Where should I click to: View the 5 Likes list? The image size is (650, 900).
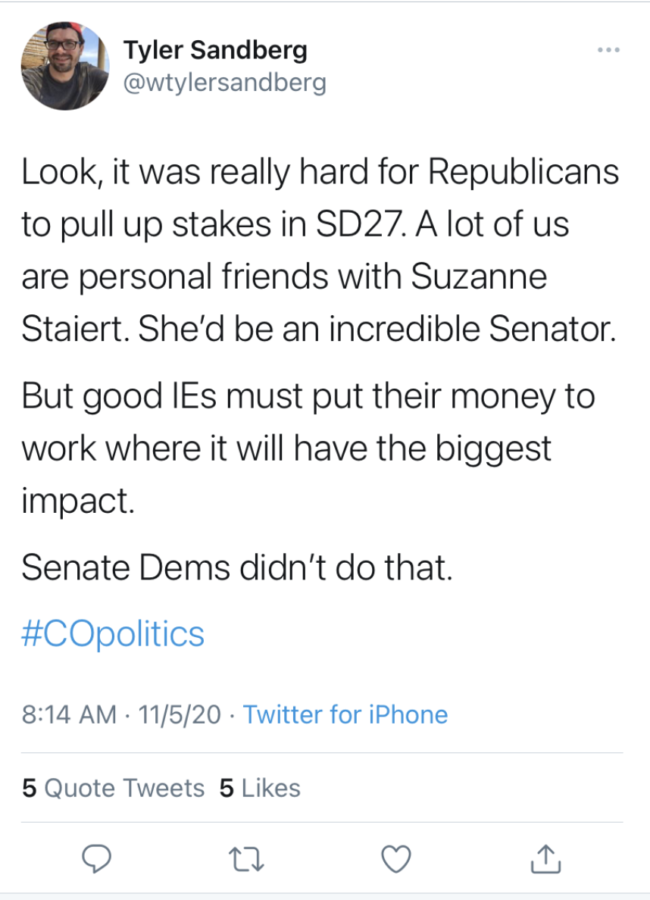pos(260,788)
